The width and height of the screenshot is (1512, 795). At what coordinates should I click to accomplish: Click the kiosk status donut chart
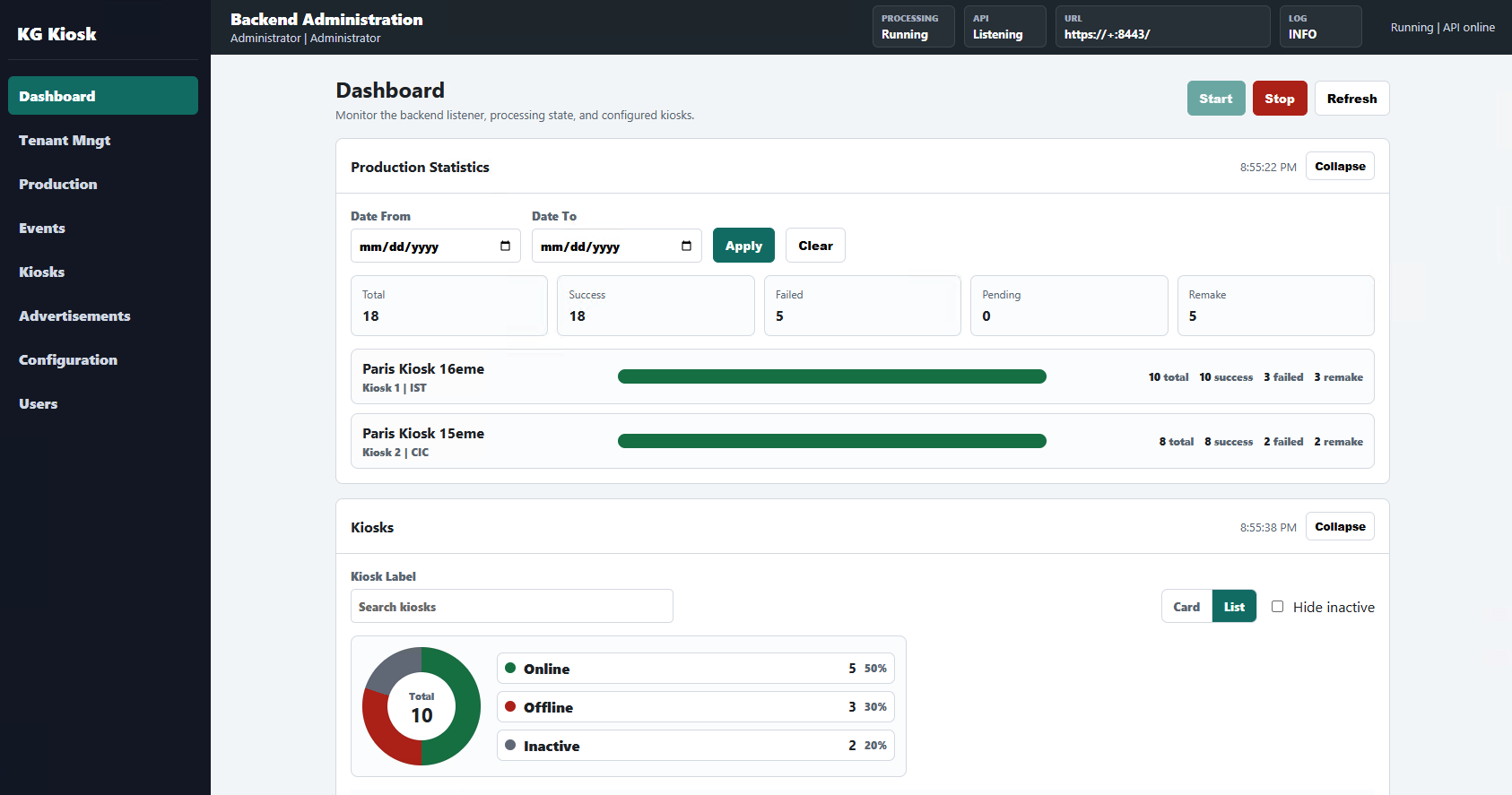point(421,706)
